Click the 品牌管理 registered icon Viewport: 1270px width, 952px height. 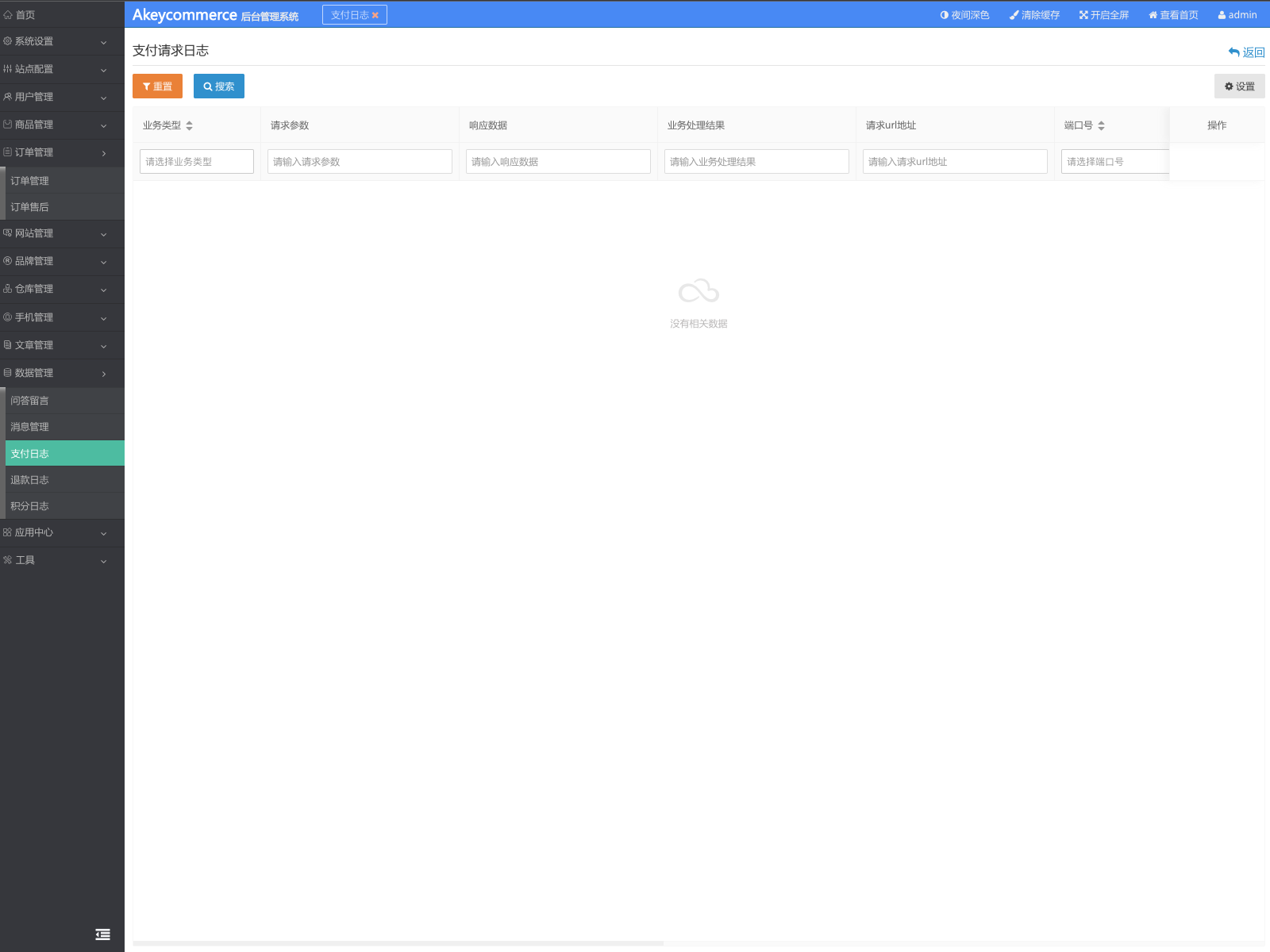[x=7, y=261]
